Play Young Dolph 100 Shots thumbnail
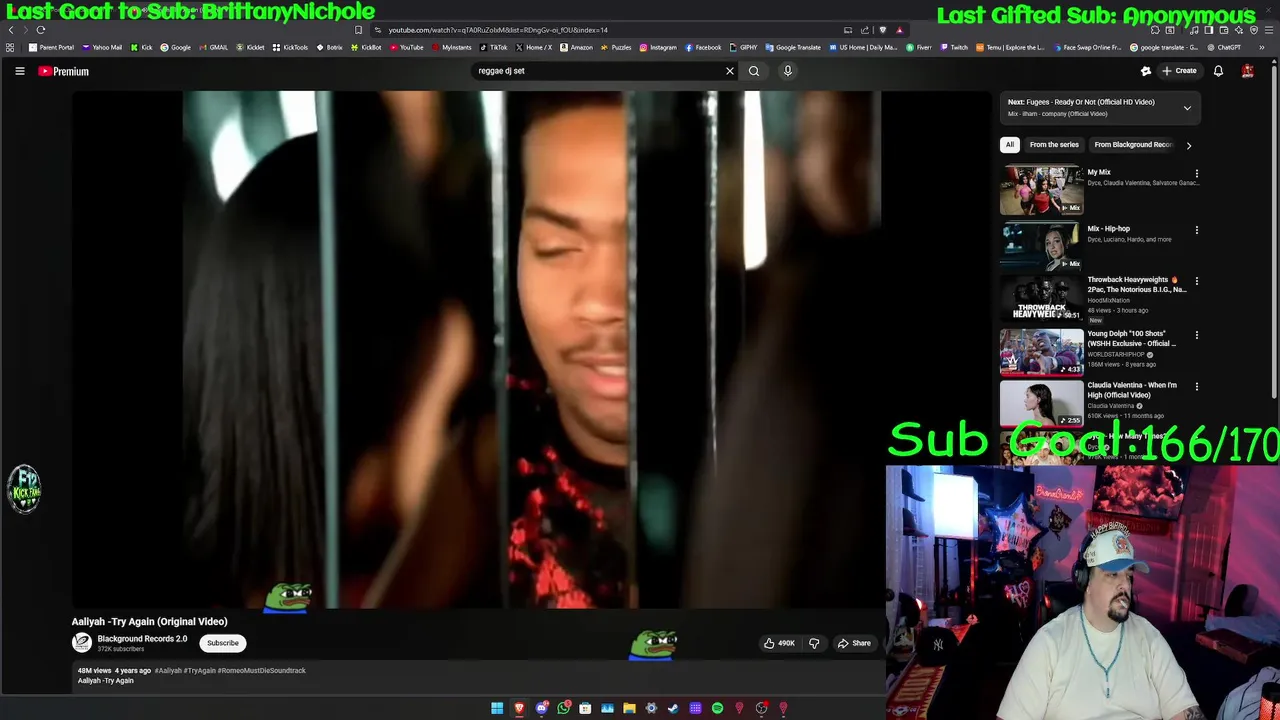The width and height of the screenshot is (1280, 720). [x=1041, y=351]
